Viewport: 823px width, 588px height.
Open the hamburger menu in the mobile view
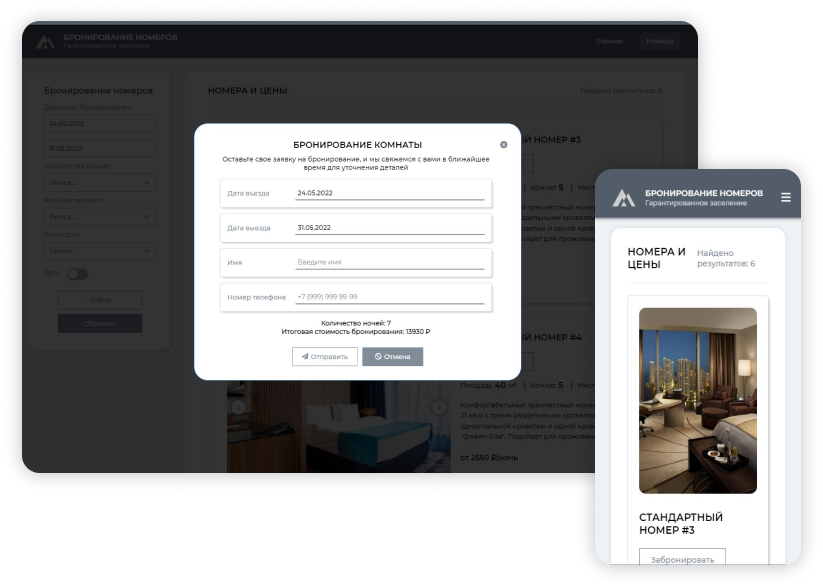[x=785, y=197]
